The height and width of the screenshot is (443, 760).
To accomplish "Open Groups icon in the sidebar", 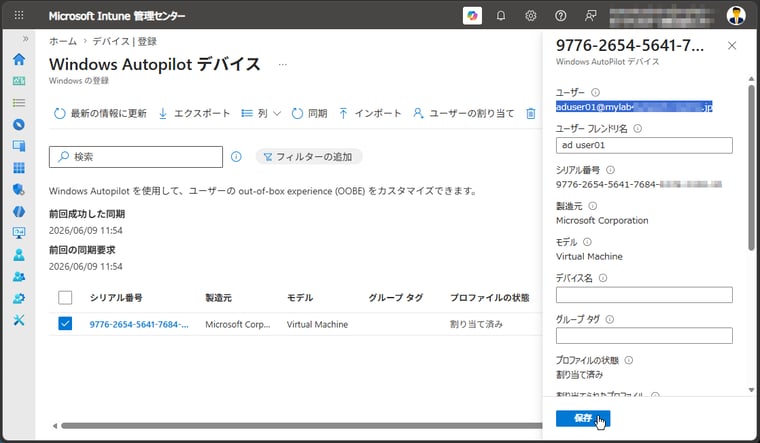I will point(19,276).
